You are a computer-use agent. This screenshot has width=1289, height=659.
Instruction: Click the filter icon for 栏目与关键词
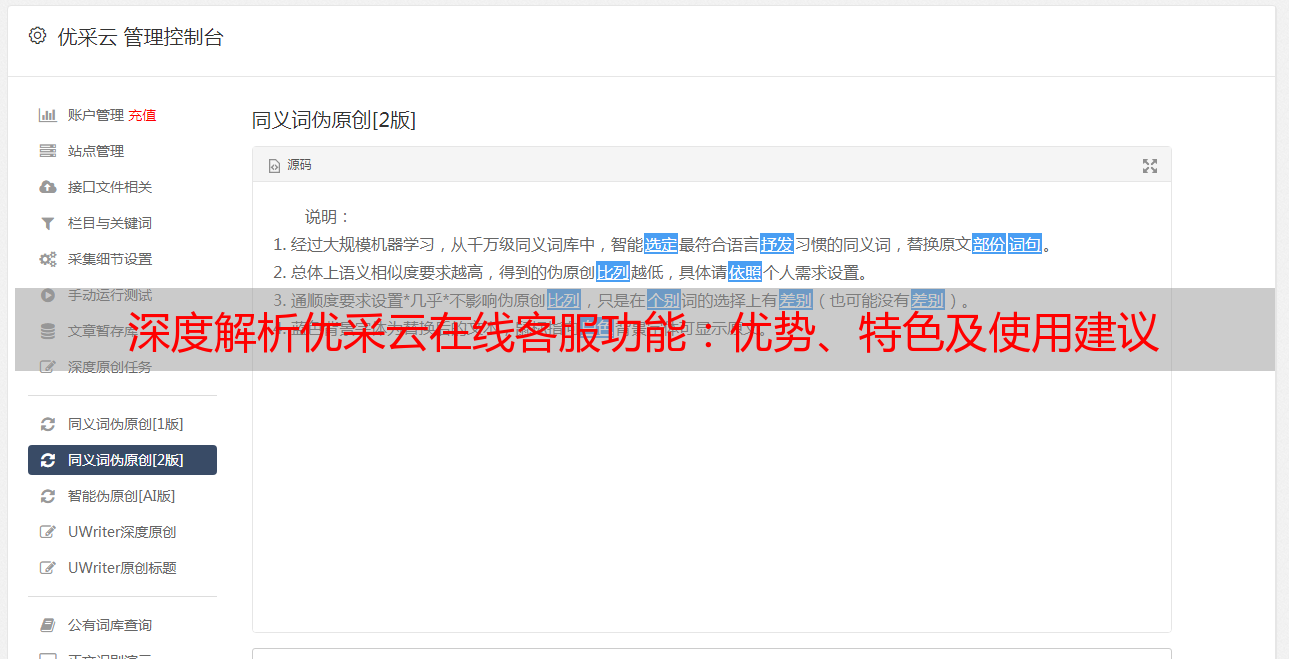[x=47, y=223]
